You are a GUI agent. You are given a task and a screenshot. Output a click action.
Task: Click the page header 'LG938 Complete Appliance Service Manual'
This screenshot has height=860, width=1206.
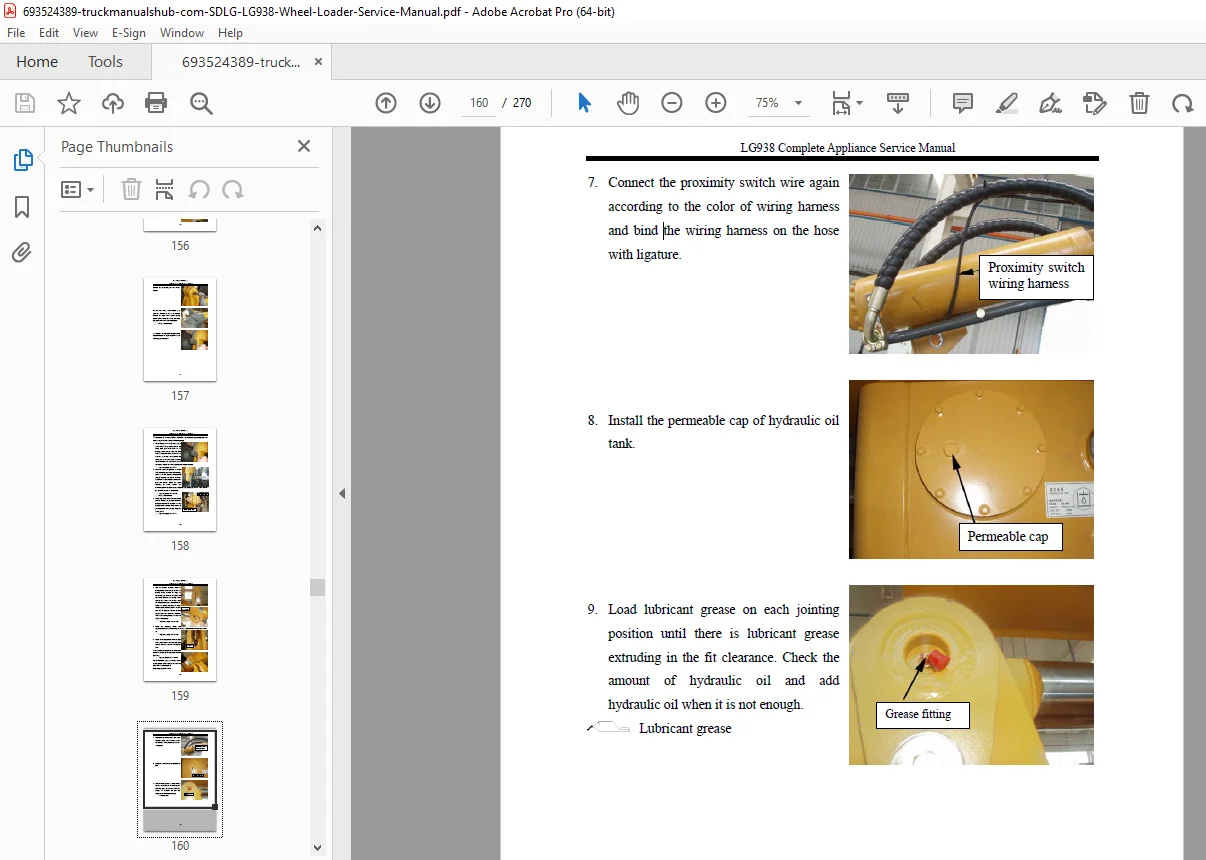pos(847,147)
